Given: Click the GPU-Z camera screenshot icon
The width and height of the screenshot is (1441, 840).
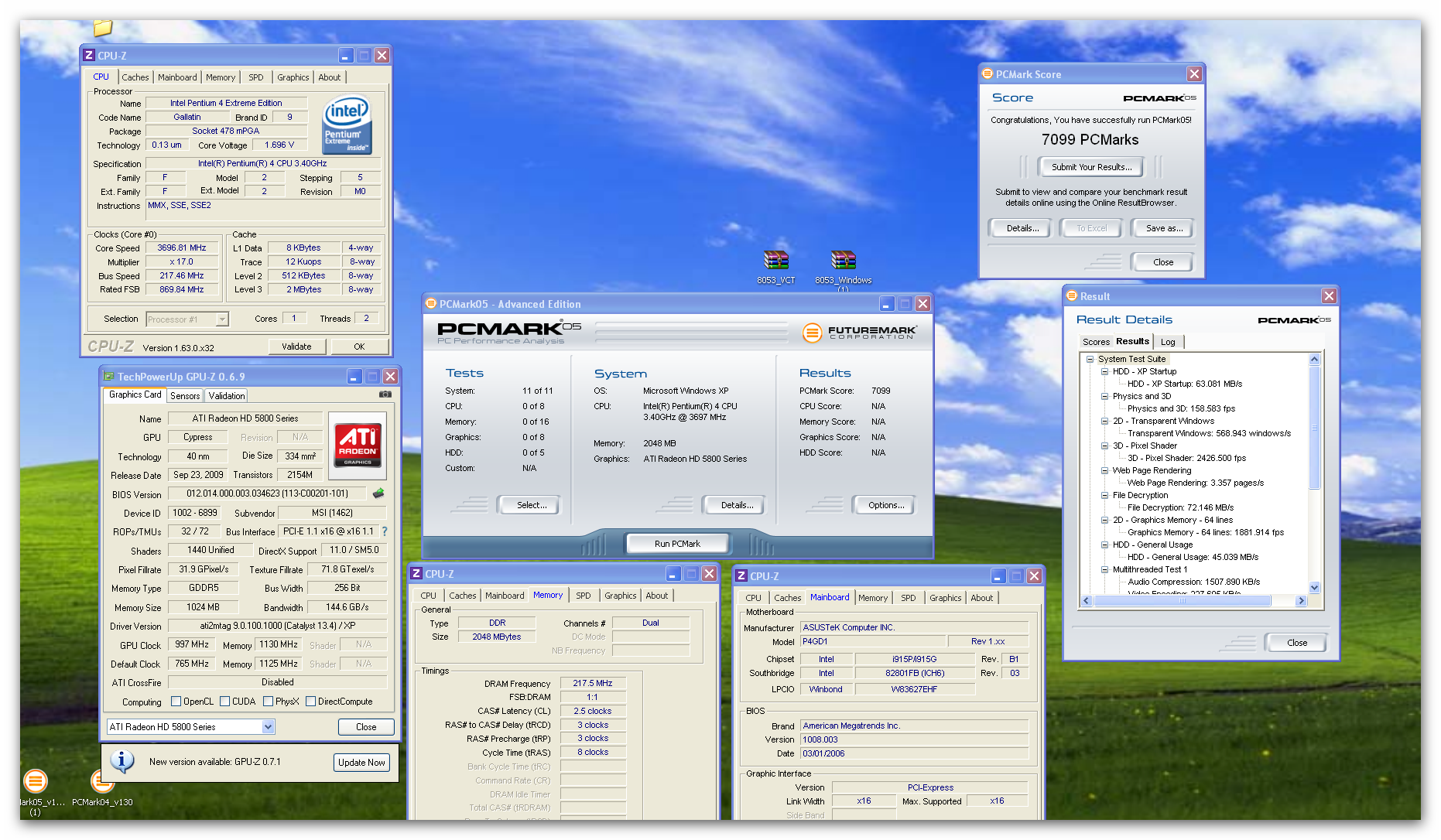Looking at the screenshot, I should [x=385, y=394].
